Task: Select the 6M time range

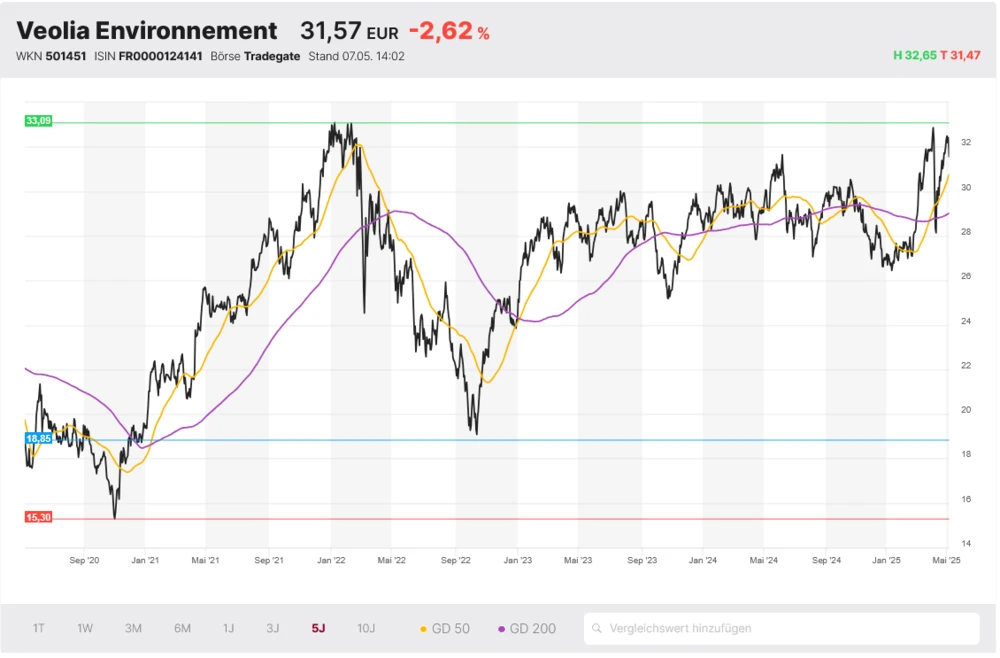Action: pos(182,629)
